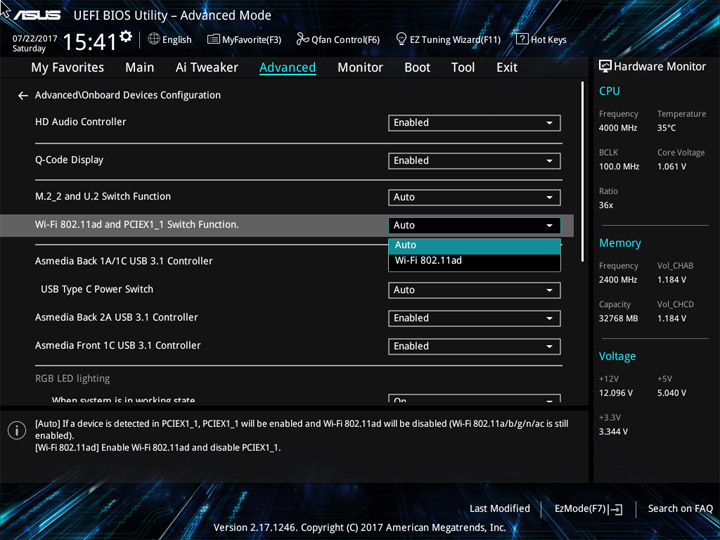
Task: Click the settings list vertical scrollbar
Action: (582, 172)
